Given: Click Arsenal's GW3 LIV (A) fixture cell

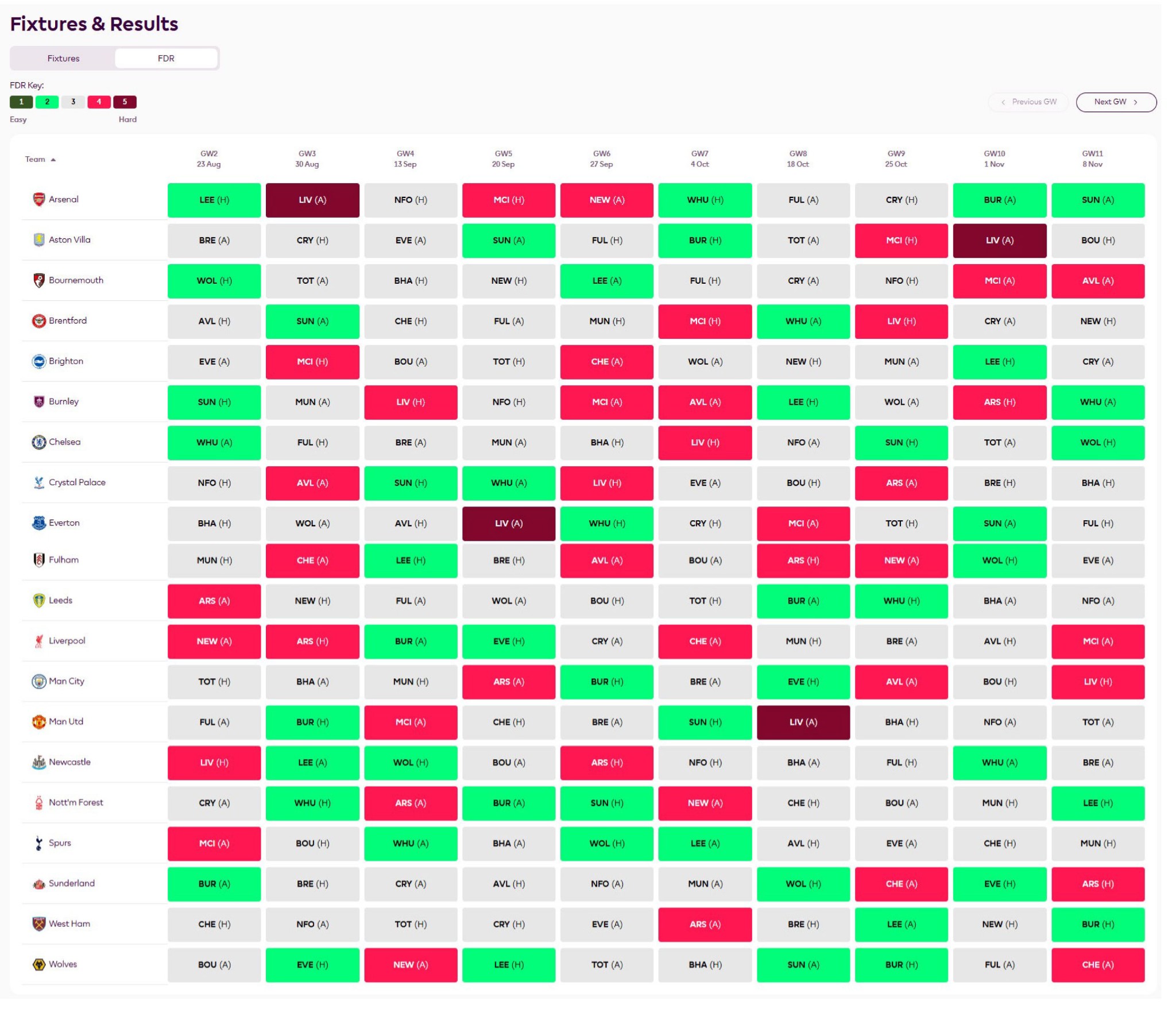Looking at the screenshot, I should pyautogui.click(x=312, y=200).
